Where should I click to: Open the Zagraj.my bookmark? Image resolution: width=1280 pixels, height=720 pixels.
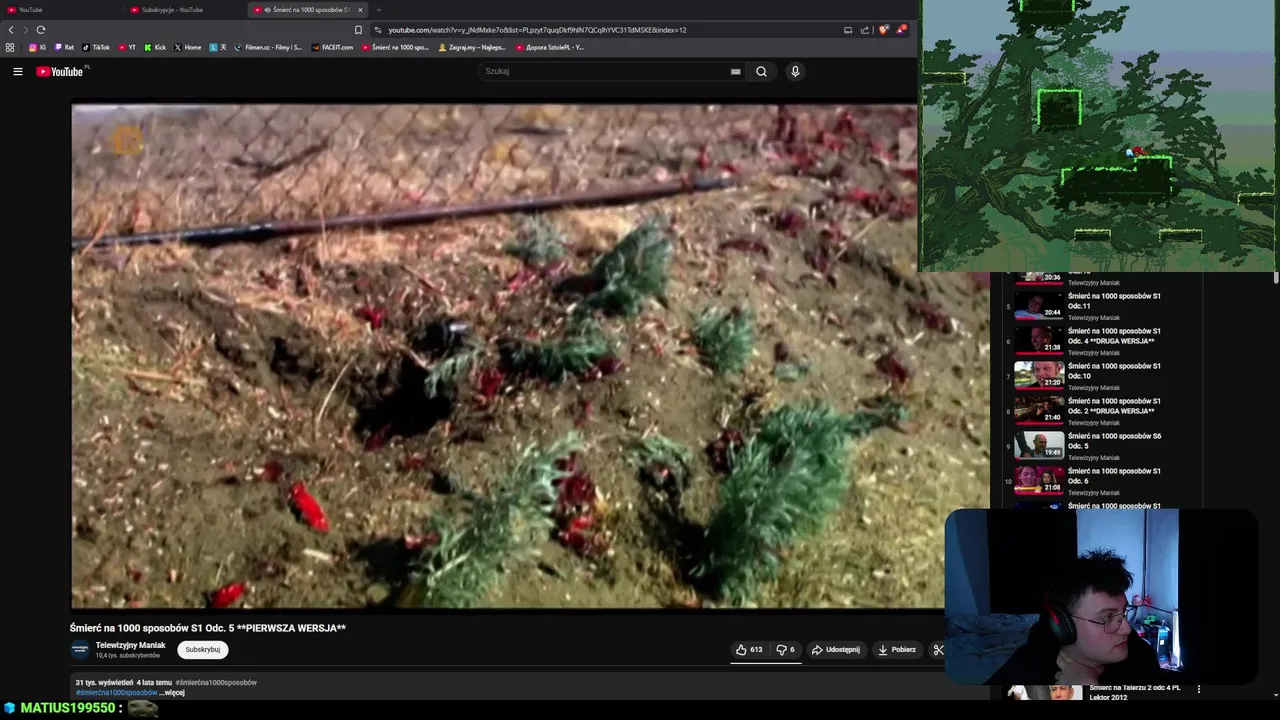coord(472,47)
